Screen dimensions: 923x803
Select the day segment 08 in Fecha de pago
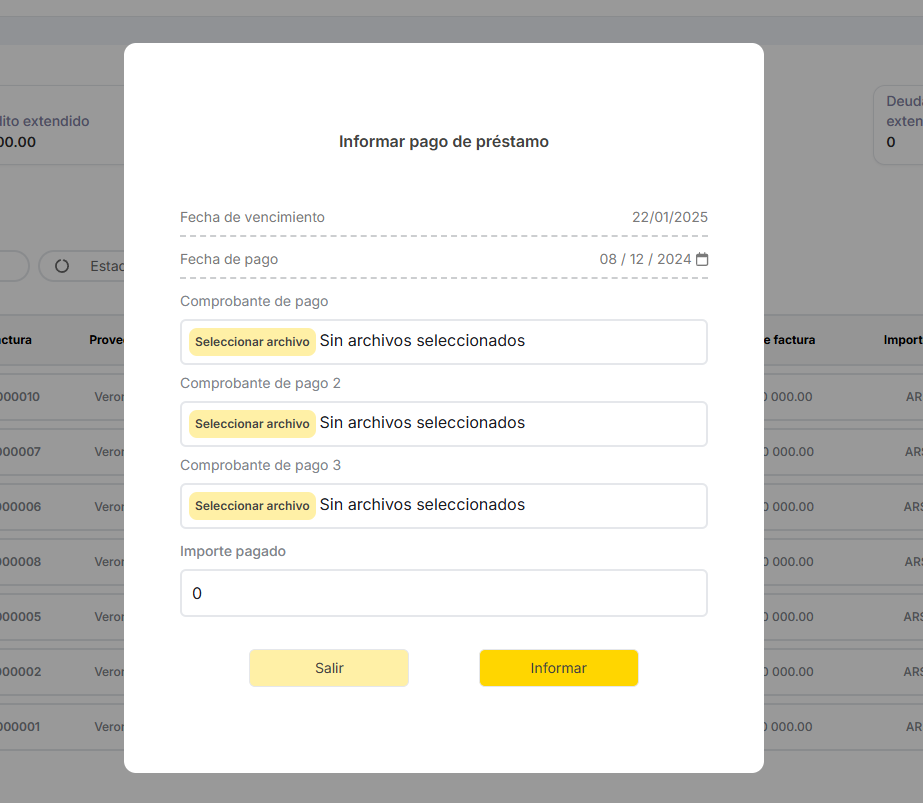coord(608,260)
